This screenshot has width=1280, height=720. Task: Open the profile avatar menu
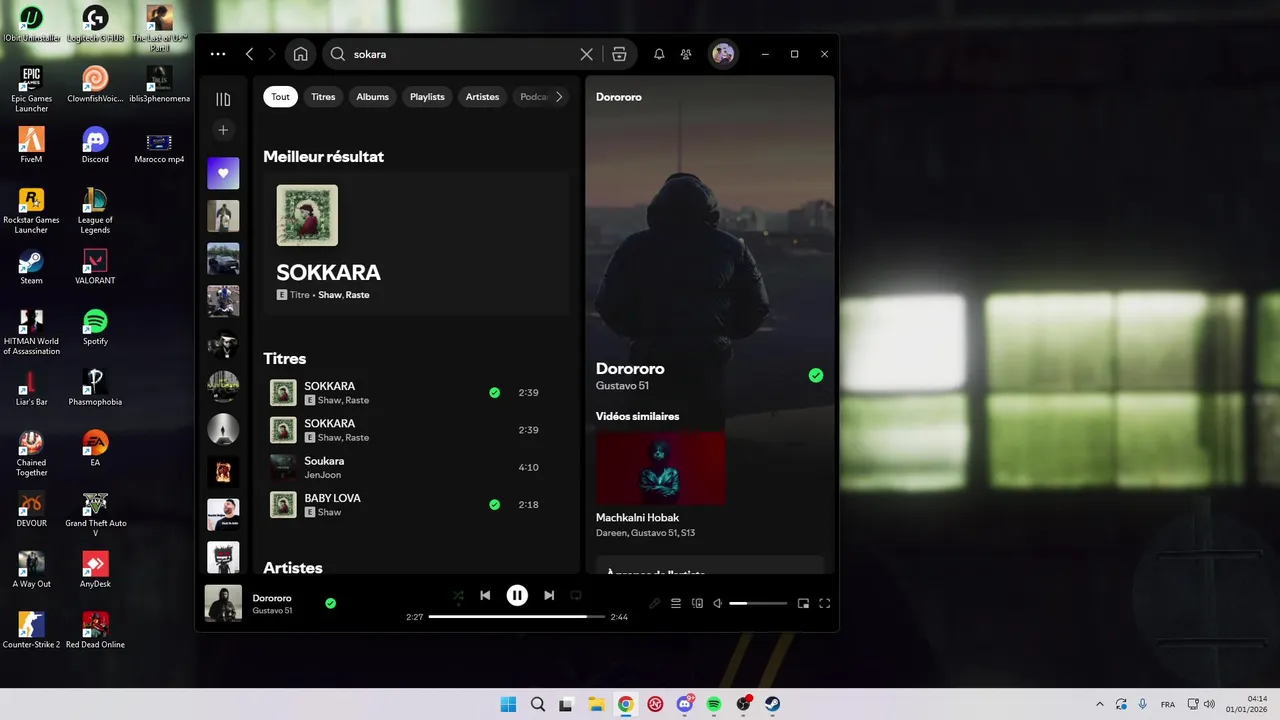click(x=723, y=54)
